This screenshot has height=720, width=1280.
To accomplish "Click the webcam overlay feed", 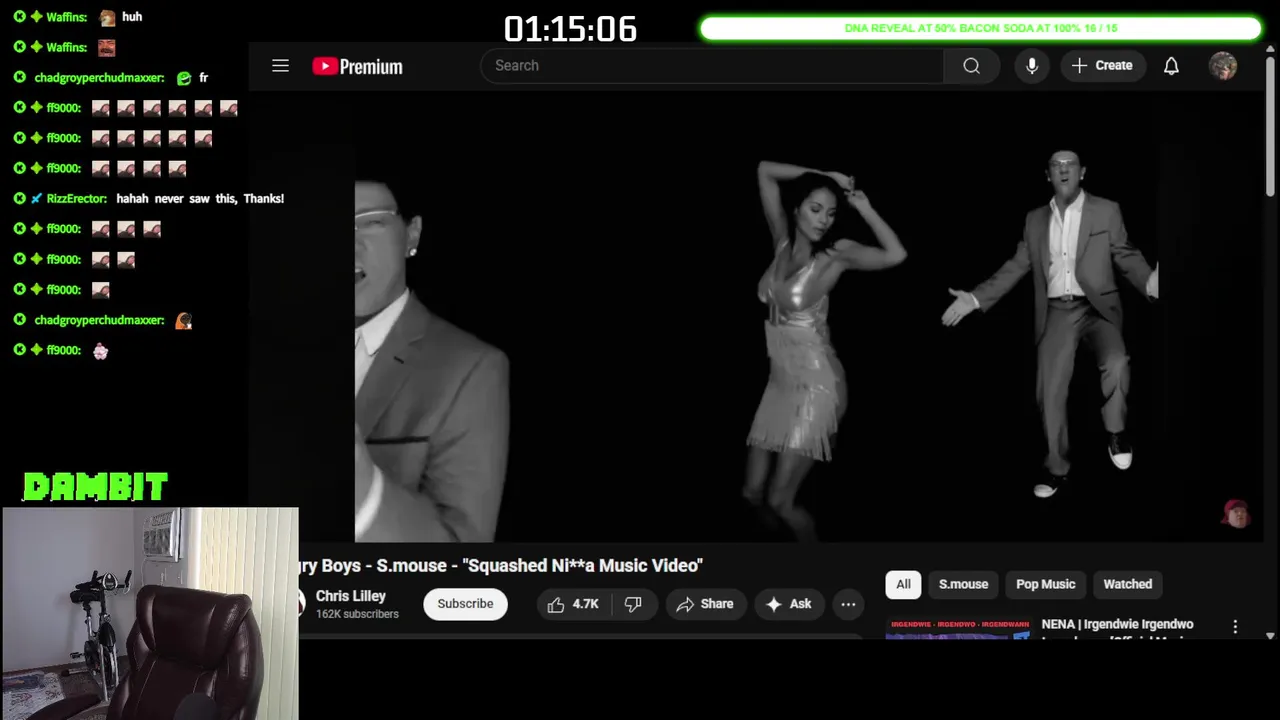I will pyautogui.click(x=150, y=613).
